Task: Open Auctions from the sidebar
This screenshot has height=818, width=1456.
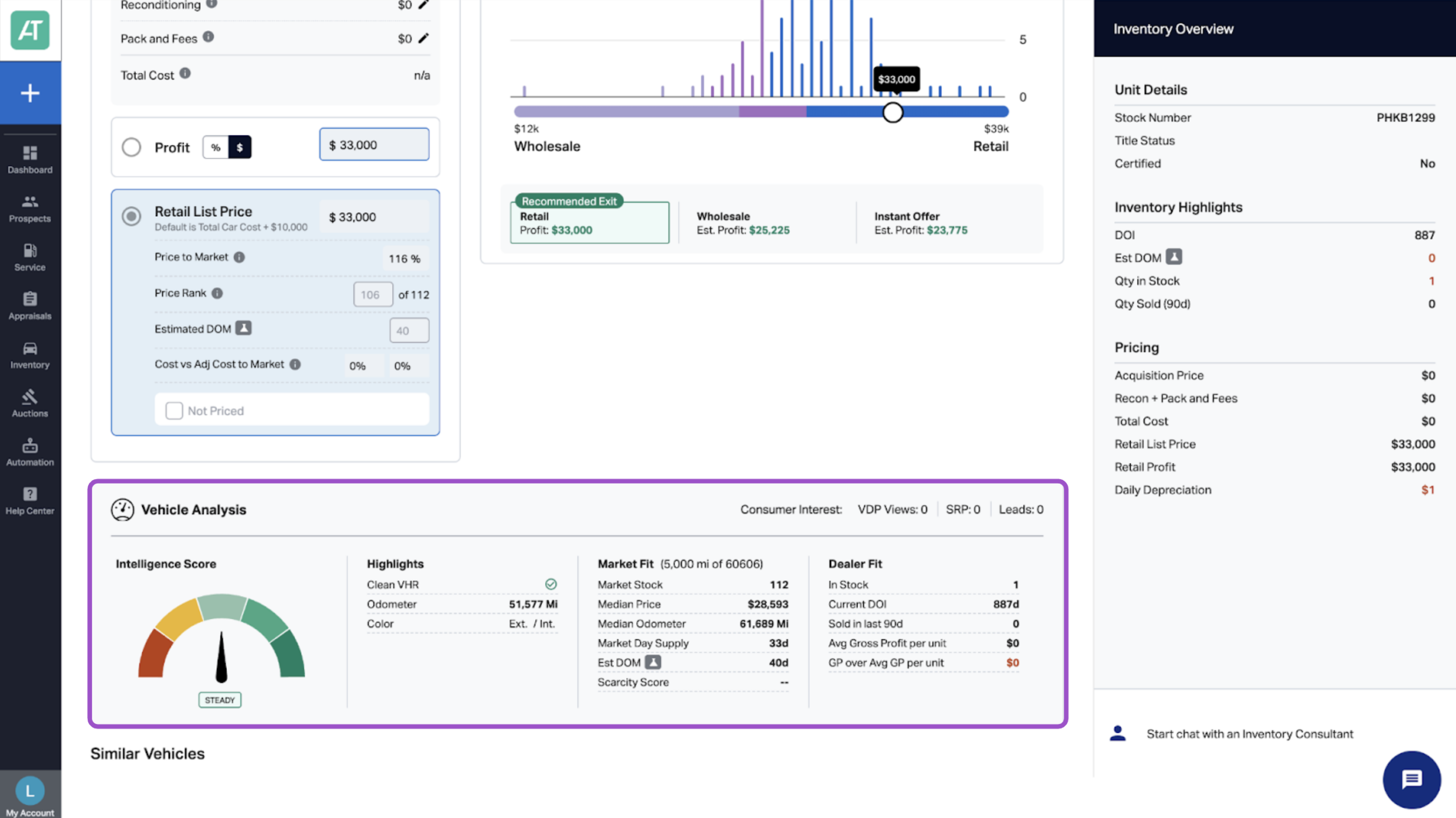Action: pyautogui.click(x=30, y=403)
